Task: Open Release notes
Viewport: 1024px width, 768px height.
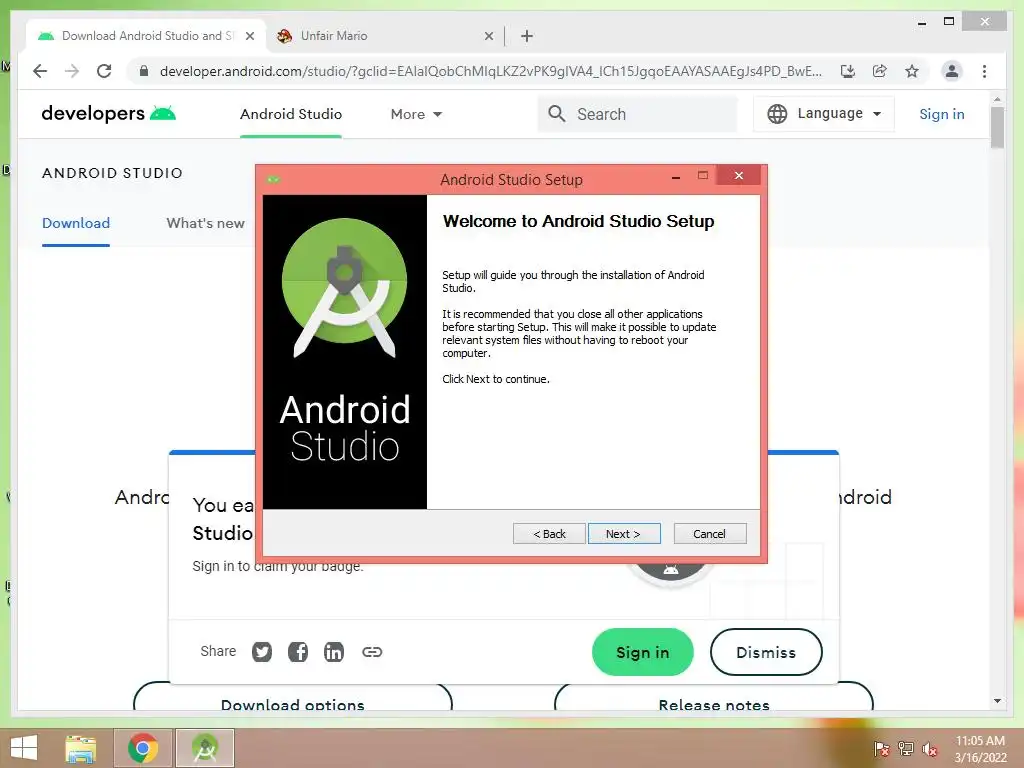Action: [x=713, y=697]
